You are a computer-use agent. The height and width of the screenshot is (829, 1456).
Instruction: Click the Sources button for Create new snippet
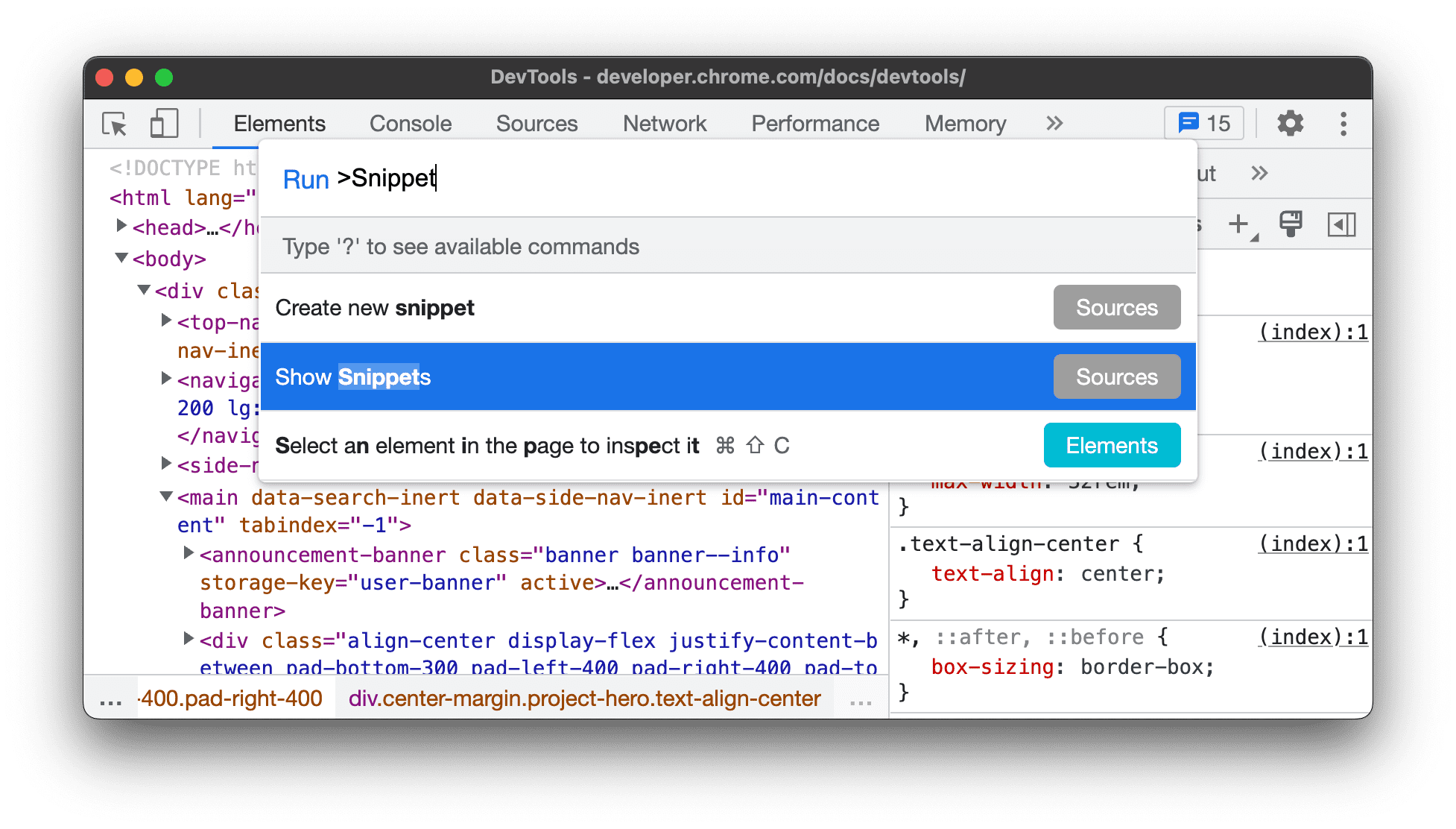pyautogui.click(x=1116, y=308)
